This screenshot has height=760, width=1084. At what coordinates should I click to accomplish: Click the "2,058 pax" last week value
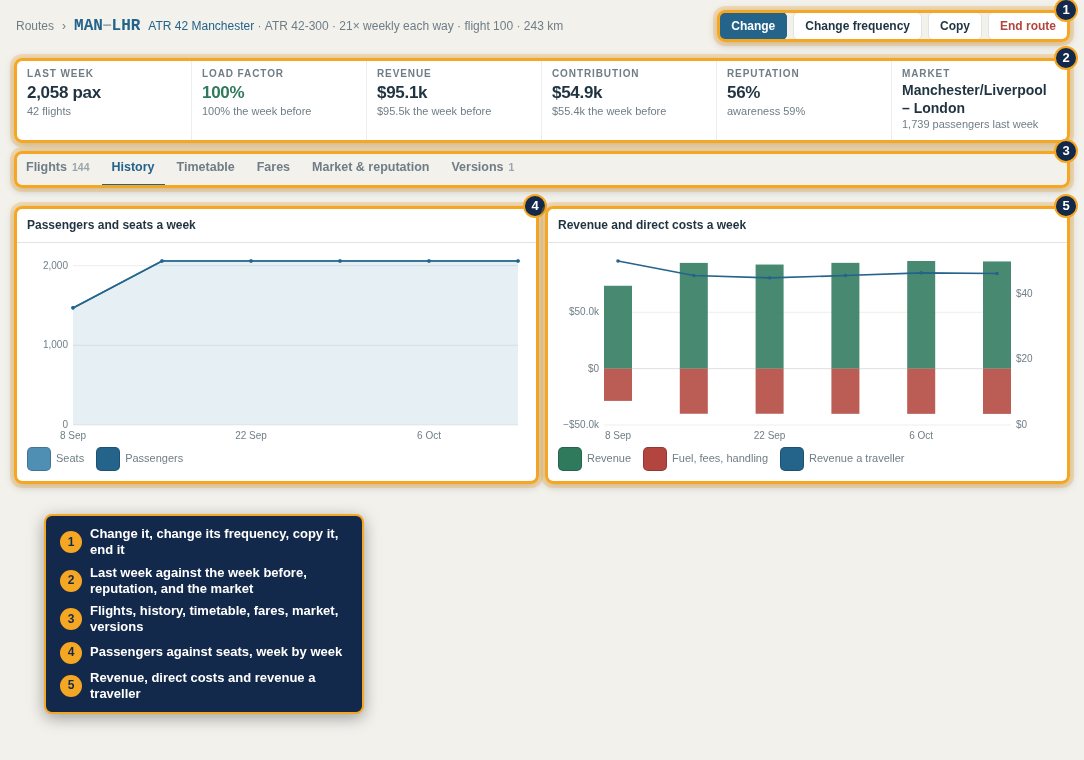pos(64,92)
